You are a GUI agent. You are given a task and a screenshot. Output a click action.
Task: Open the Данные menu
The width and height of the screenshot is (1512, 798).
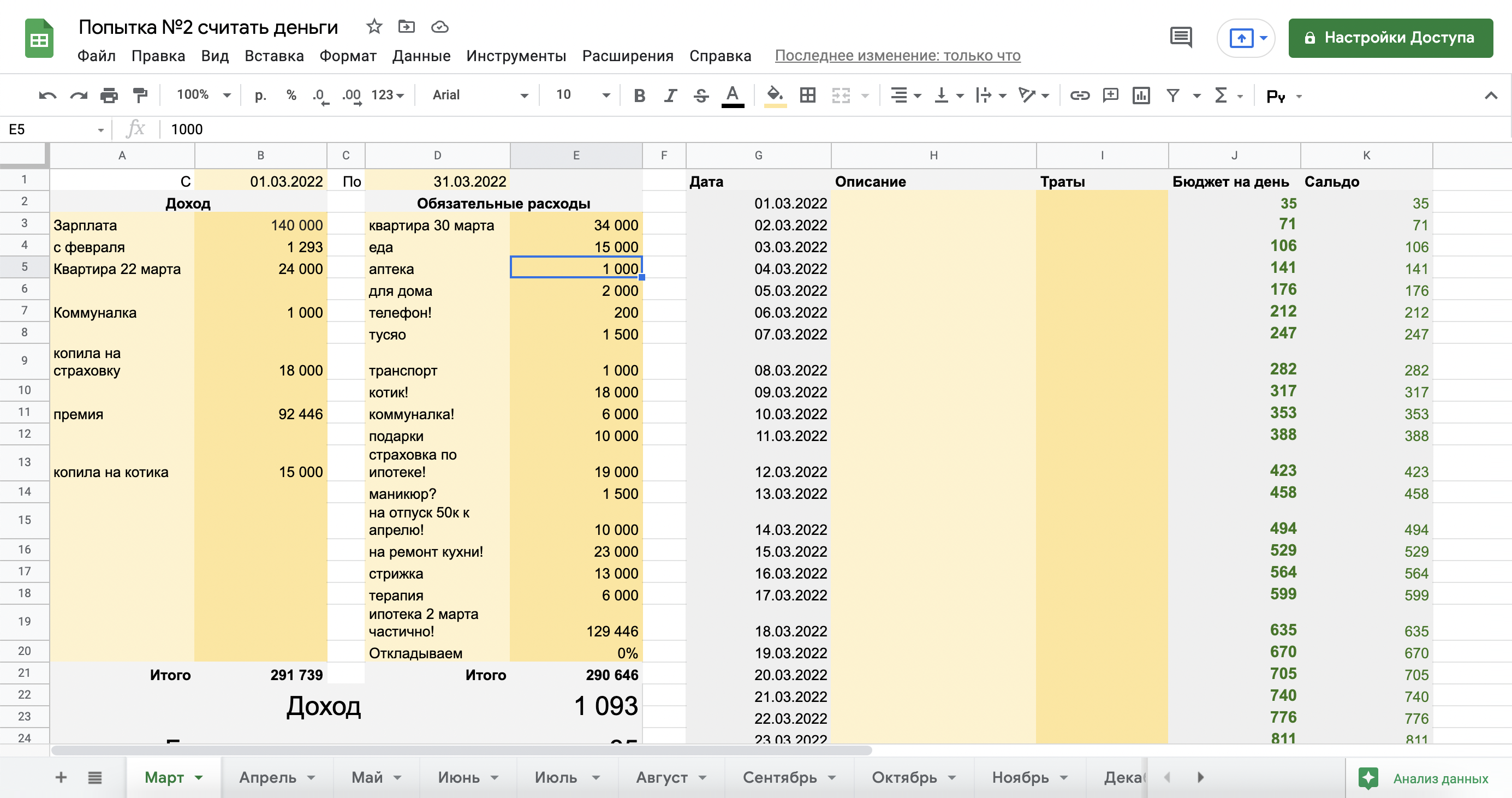(x=421, y=56)
